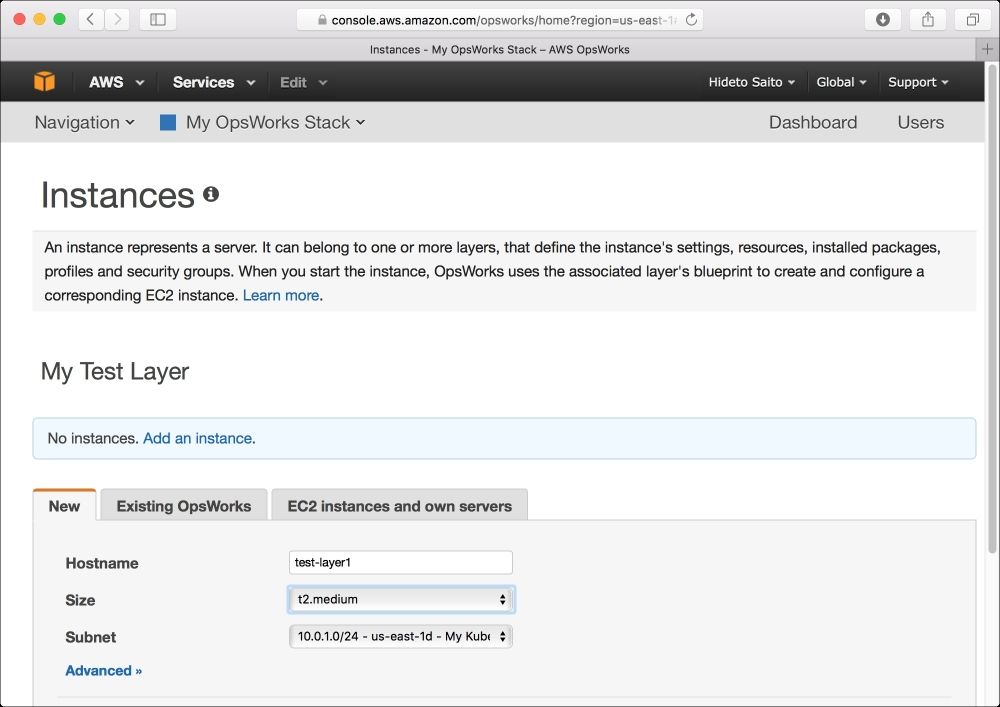Open the Size t2.medium dropdown
Viewport: 1000px width, 707px height.
401,599
